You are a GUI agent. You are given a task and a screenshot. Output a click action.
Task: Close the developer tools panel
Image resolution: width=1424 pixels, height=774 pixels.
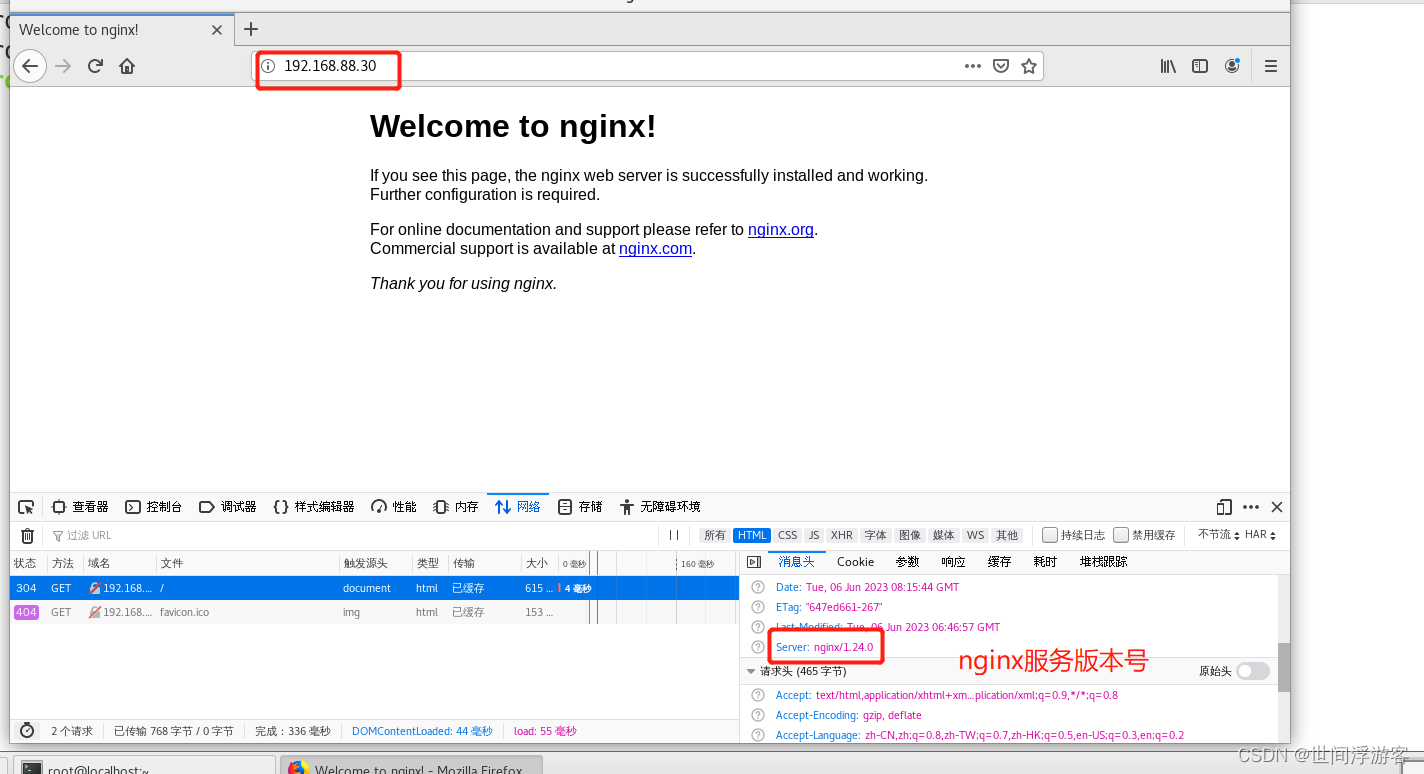pyautogui.click(x=1276, y=507)
